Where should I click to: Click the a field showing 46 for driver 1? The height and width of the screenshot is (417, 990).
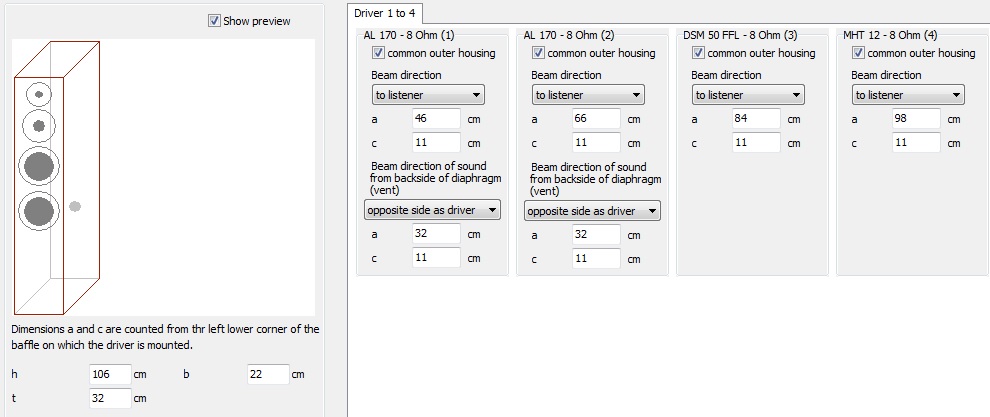436,118
